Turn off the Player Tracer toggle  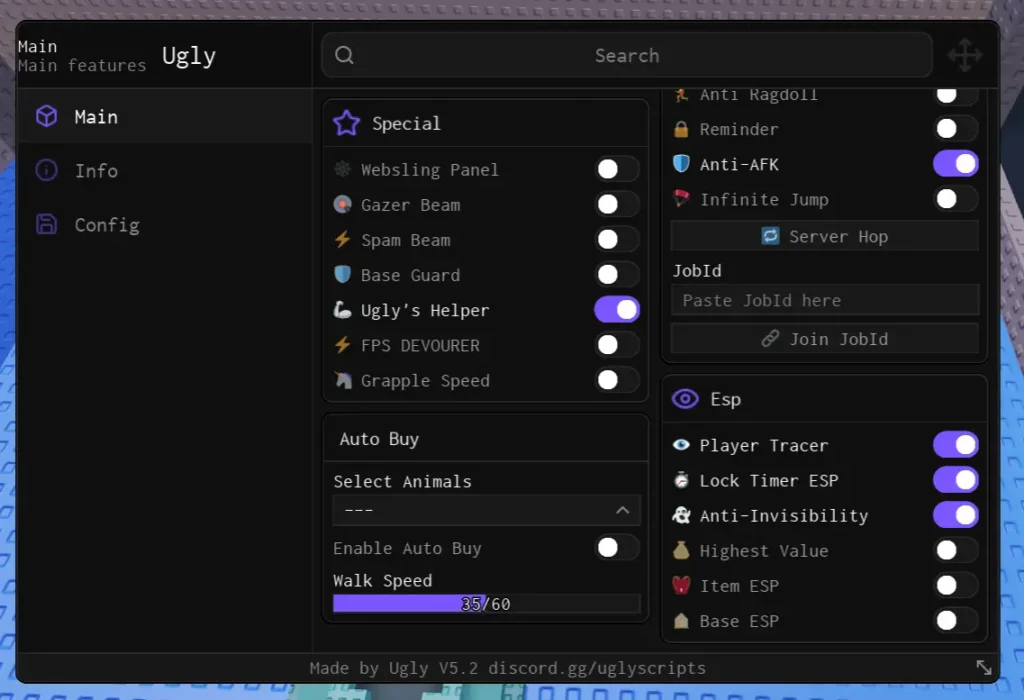click(x=955, y=444)
